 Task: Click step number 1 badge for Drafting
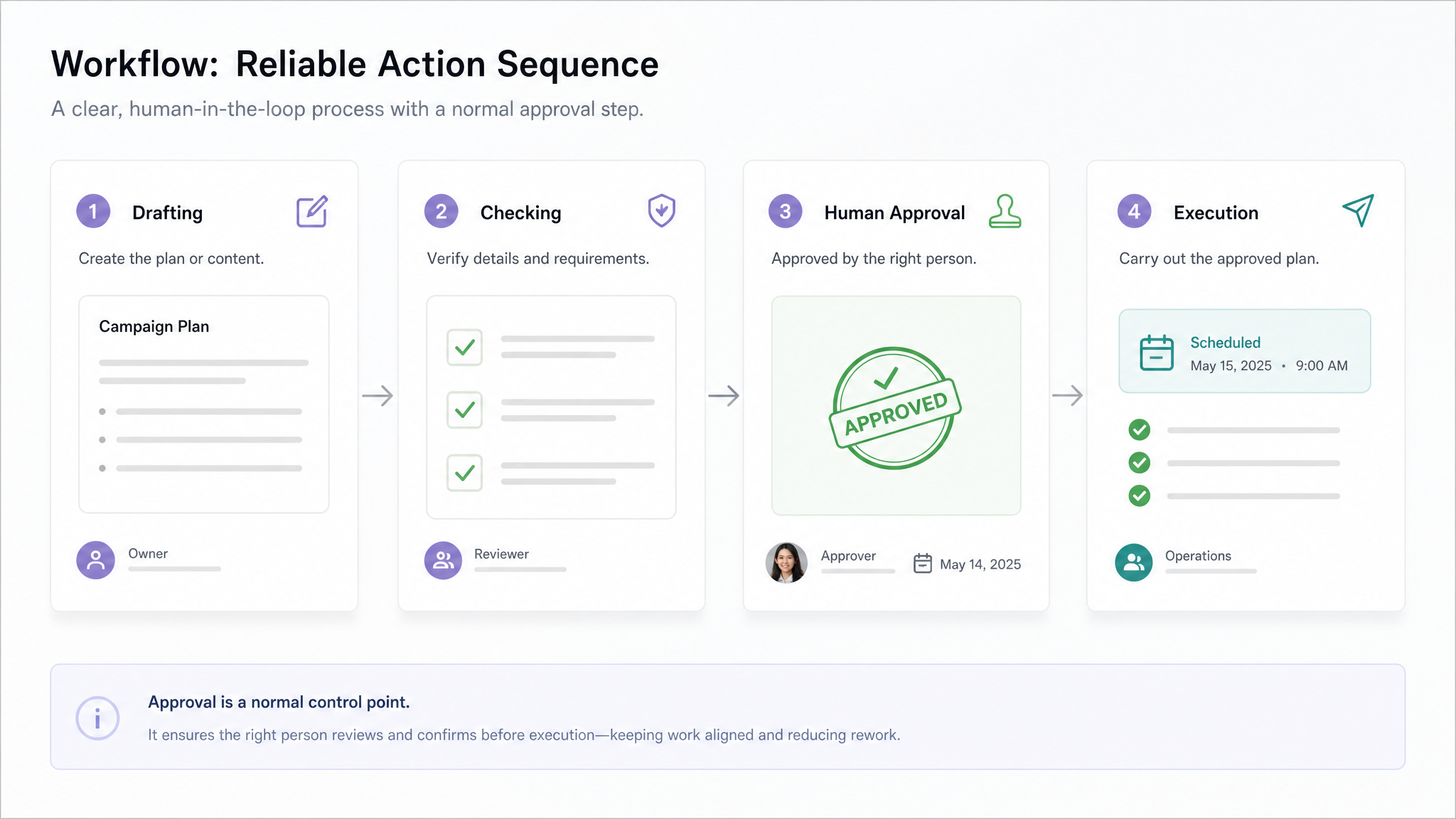[93, 211]
